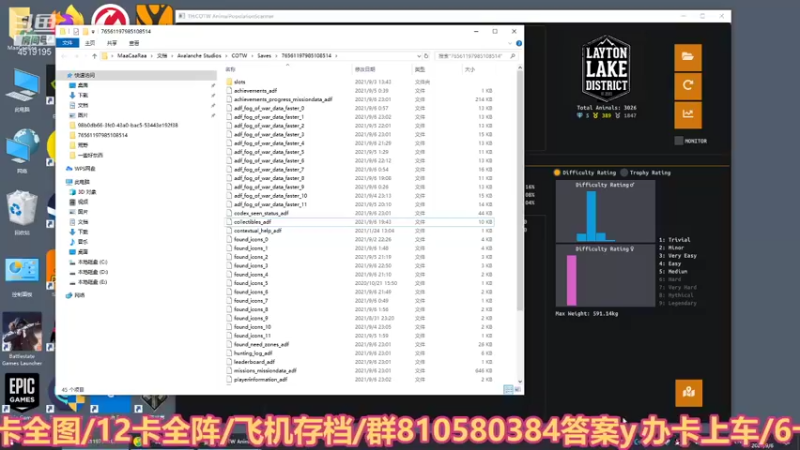The image size is (800, 450).
Task: Open 76561197985108514 folder in navigation pane
Action: 103,135
